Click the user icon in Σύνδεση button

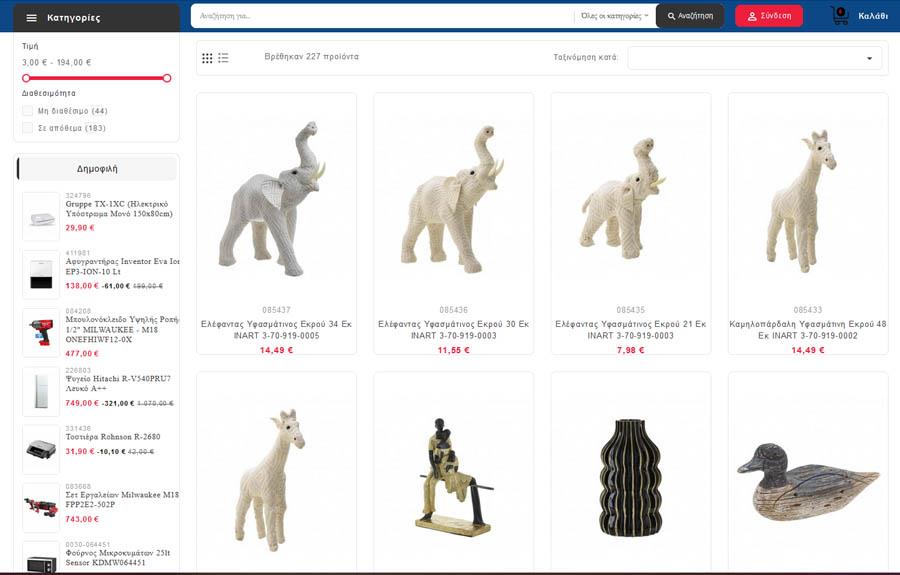pyautogui.click(x=752, y=16)
